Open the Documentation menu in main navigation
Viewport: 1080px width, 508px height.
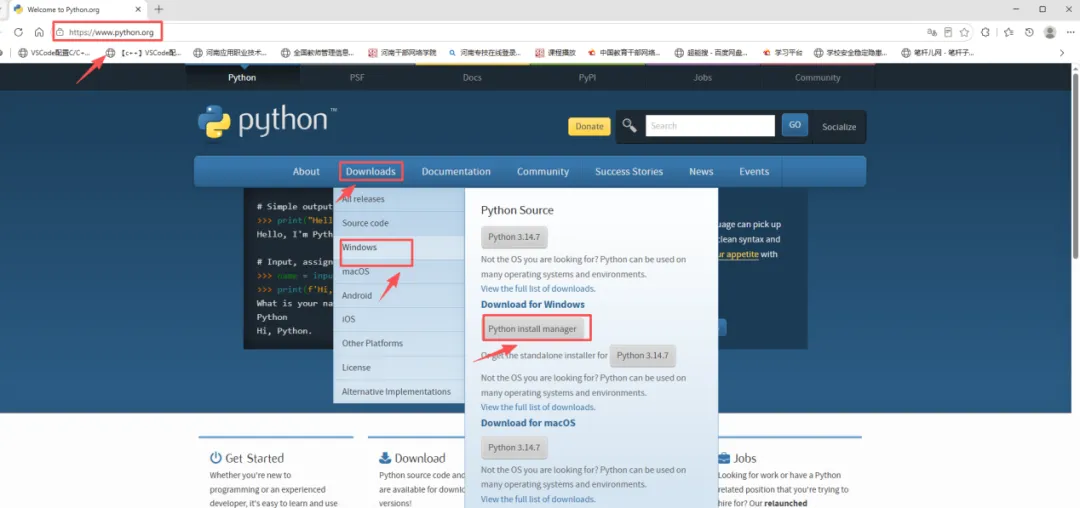pos(456,171)
